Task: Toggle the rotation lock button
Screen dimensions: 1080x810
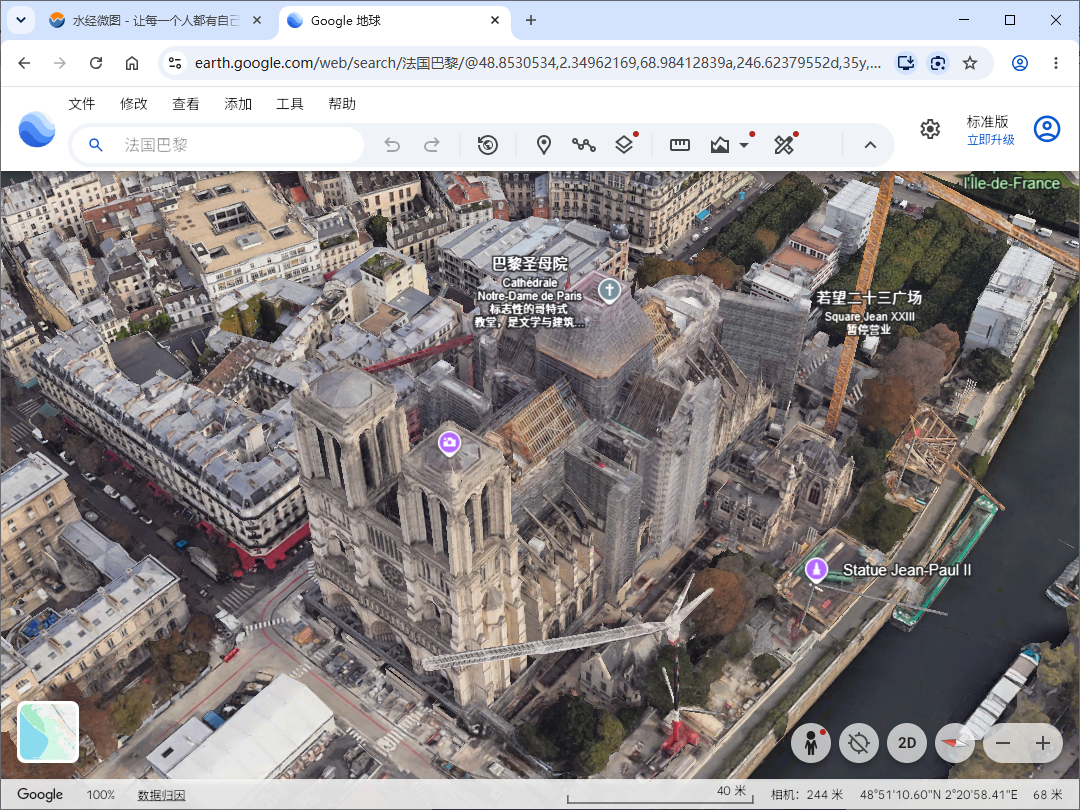Action: pyautogui.click(x=859, y=743)
